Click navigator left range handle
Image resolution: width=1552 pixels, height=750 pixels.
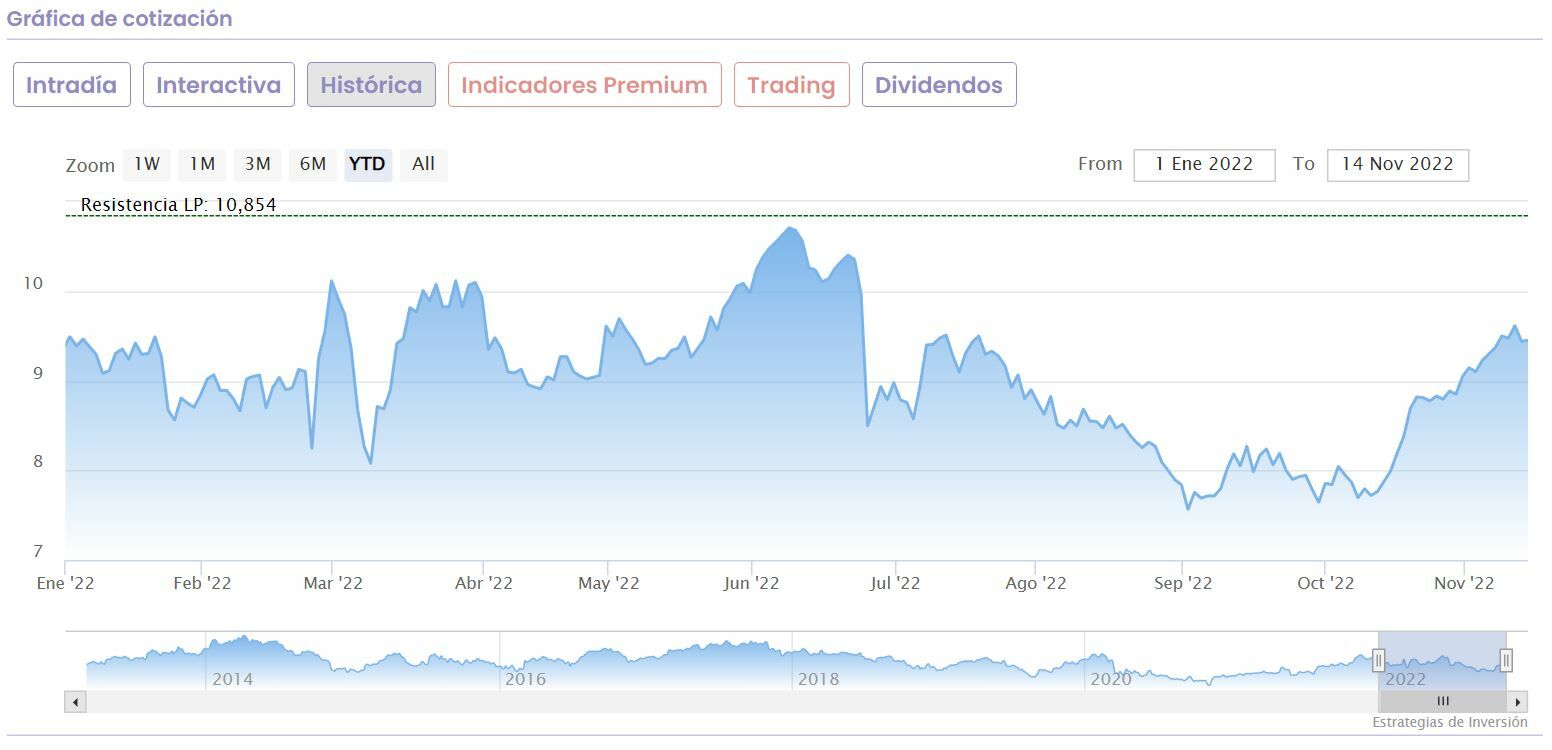pyautogui.click(x=1378, y=660)
